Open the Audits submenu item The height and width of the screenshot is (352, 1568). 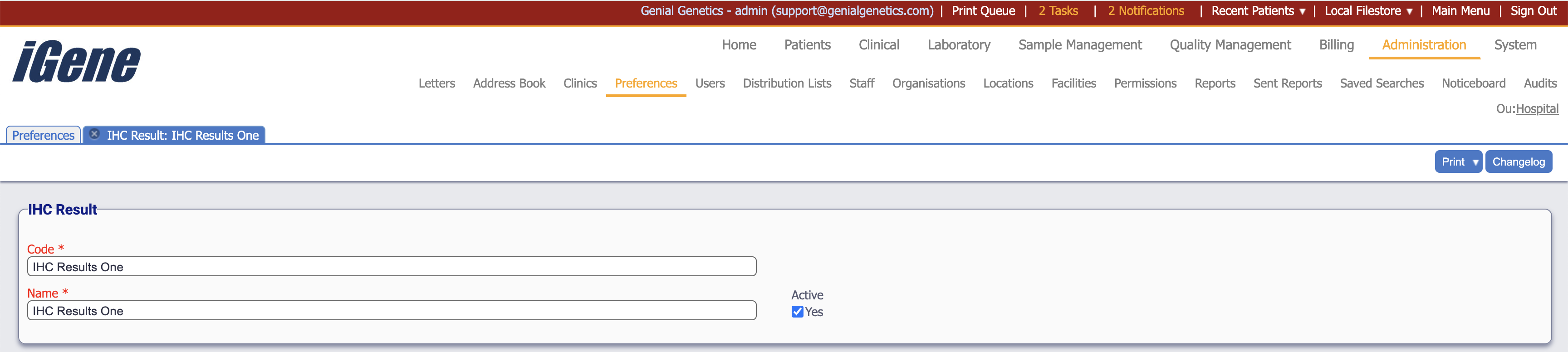1539,83
